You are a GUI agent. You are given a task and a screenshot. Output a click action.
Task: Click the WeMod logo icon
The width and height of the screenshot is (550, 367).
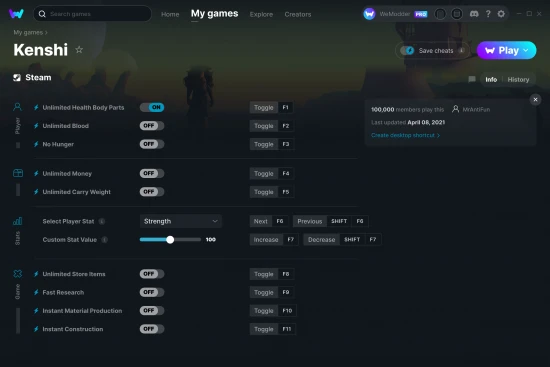pyautogui.click(x=16, y=14)
